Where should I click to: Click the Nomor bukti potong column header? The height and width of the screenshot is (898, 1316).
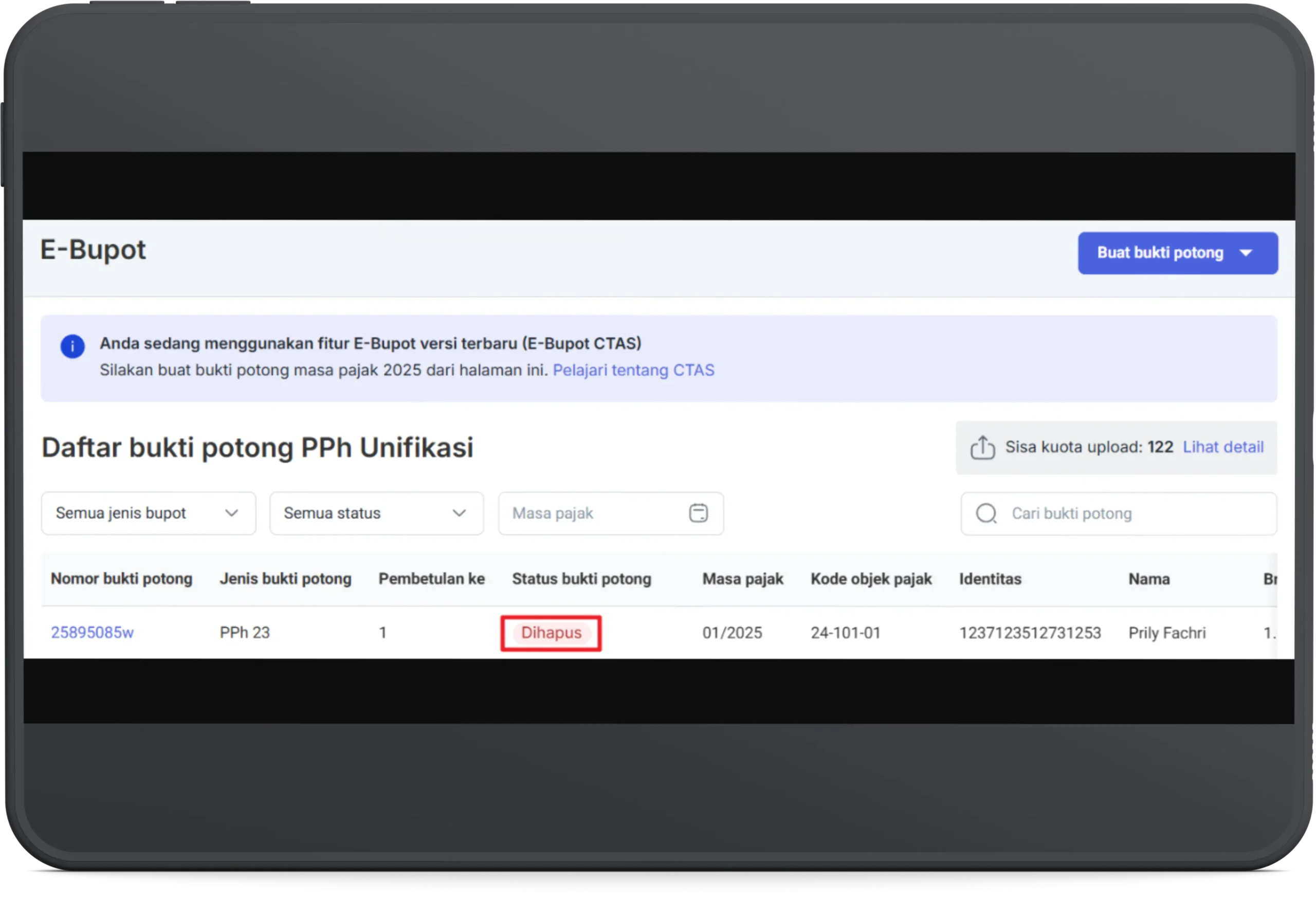point(122,579)
